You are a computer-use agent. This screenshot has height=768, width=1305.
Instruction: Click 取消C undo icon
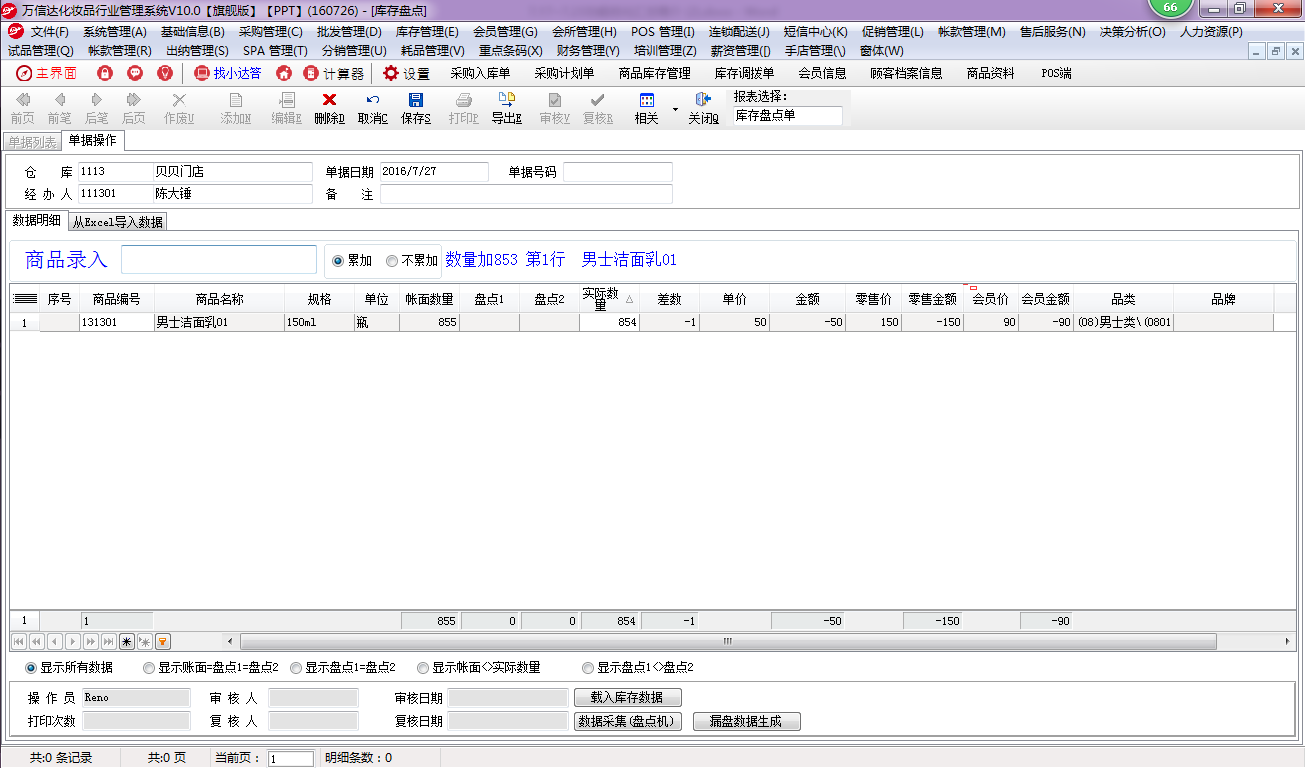(373, 100)
